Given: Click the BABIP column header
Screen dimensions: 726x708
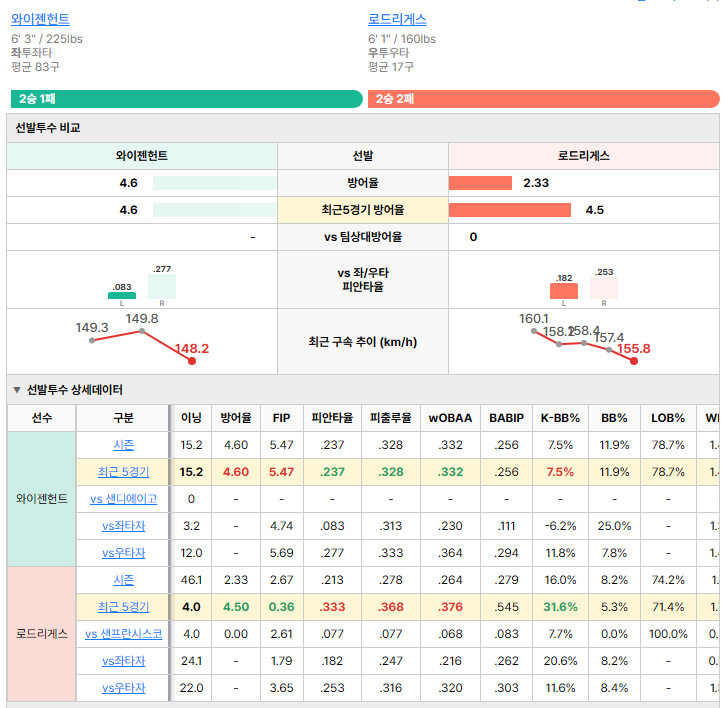Looking at the screenshot, I should [507, 418].
